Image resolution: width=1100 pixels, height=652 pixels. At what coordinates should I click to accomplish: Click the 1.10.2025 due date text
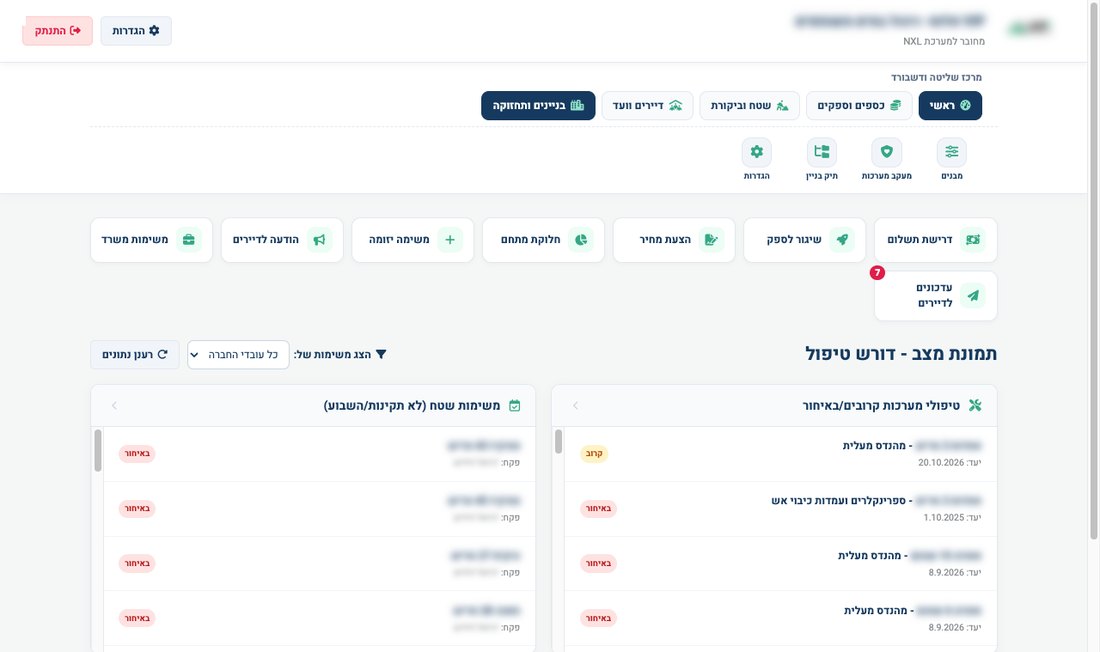pyautogui.click(x=944, y=518)
